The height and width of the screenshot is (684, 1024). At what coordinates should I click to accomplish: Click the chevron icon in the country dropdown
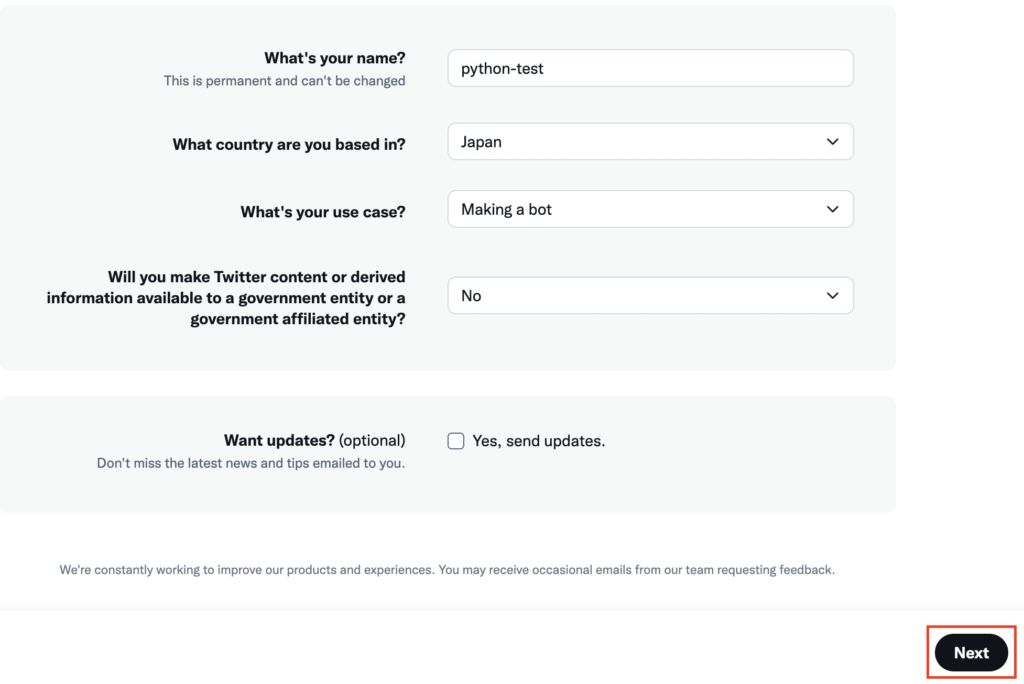832,142
